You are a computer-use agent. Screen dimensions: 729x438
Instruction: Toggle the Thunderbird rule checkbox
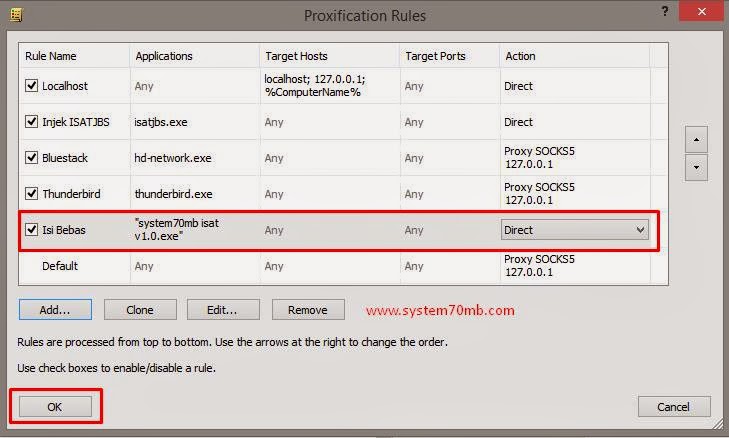coord(31,193)
